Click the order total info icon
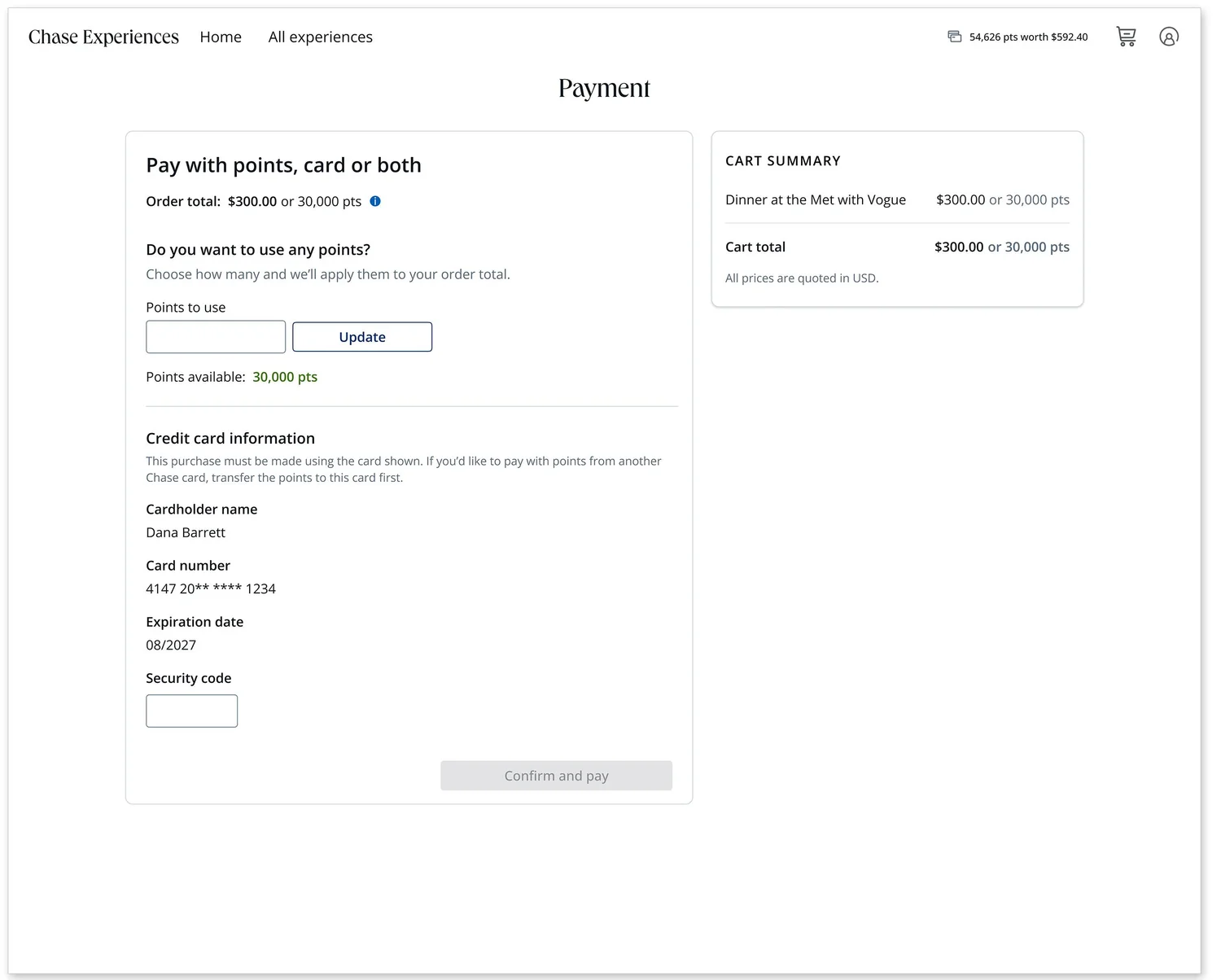The image size is (1221, 980). (375, 201)
